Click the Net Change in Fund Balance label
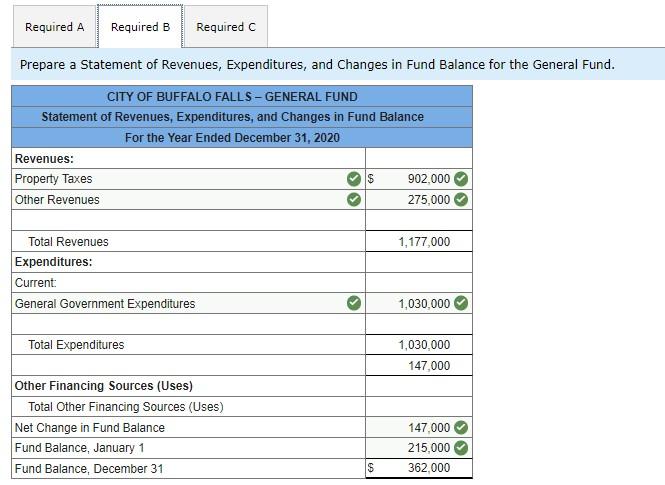Viewport: 665px width, 485px height. click(x=89, y=427)
